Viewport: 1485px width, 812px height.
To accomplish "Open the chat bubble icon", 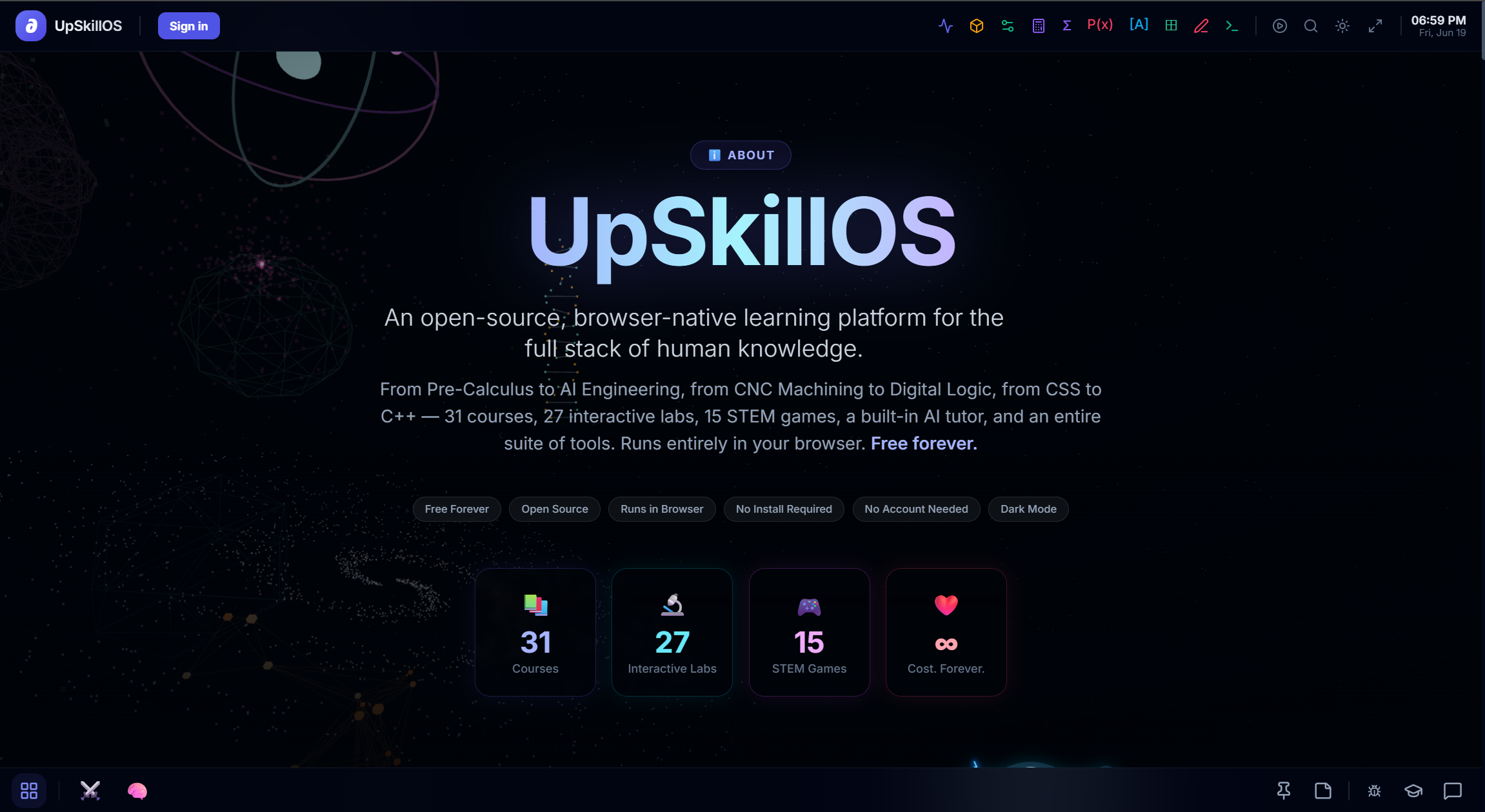I will 1453,791.
